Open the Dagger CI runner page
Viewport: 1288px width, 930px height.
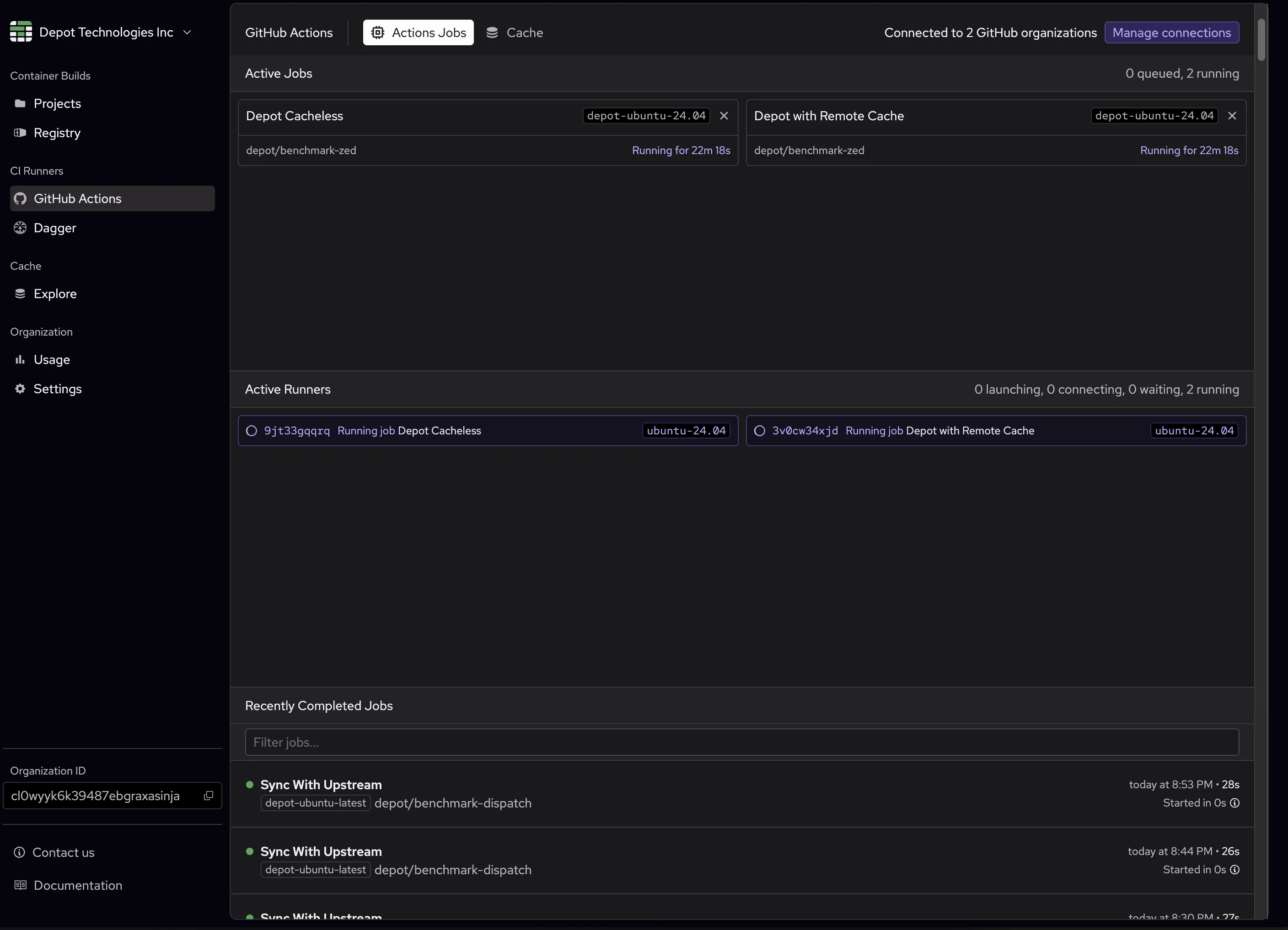[54, 228]
